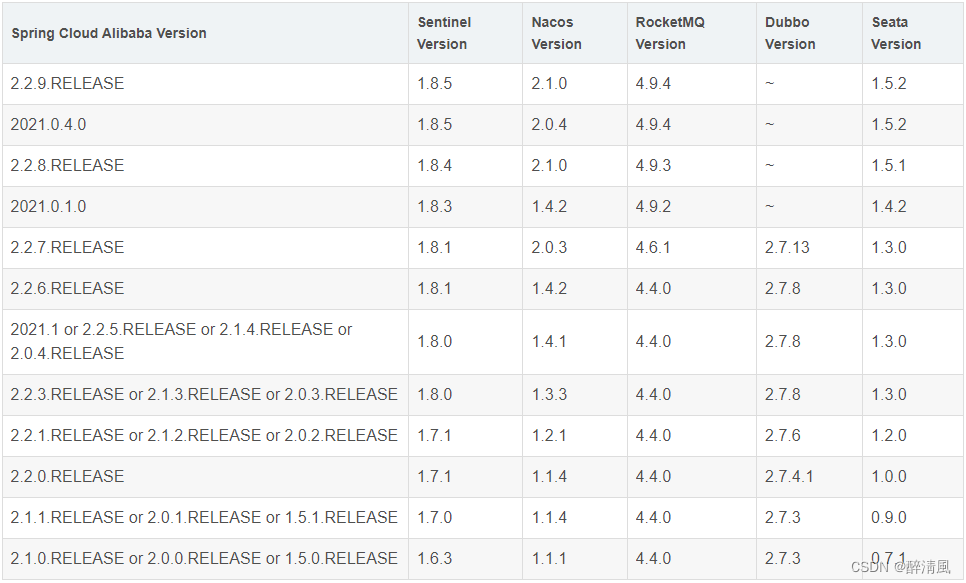Click Sentinel 1.8.4 in the 2.2.8.RELEASE row
Image resolution: width=966 pixels, height=583 pixels.
tap(434, 165)
